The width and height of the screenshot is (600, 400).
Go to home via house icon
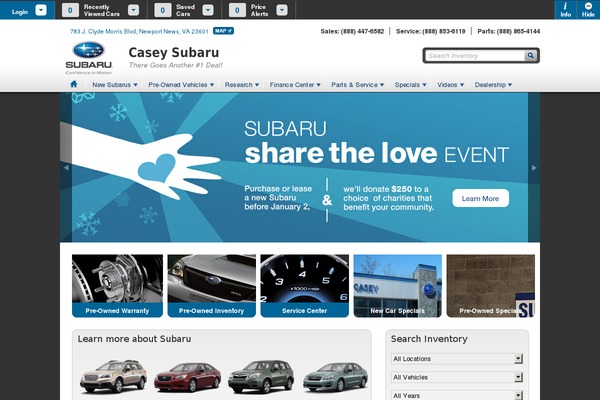coord(74,84)
